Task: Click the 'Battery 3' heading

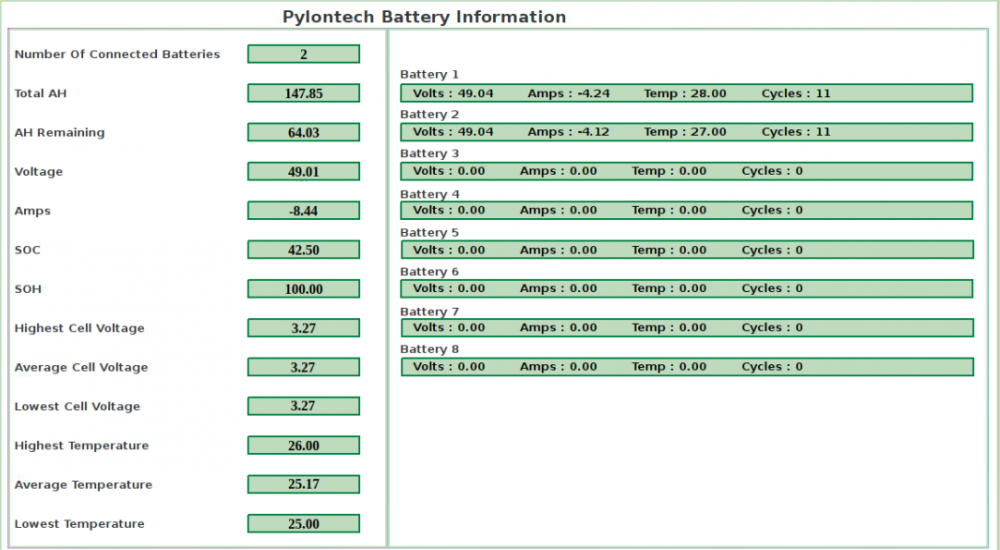Action: [x=429, y=154]
